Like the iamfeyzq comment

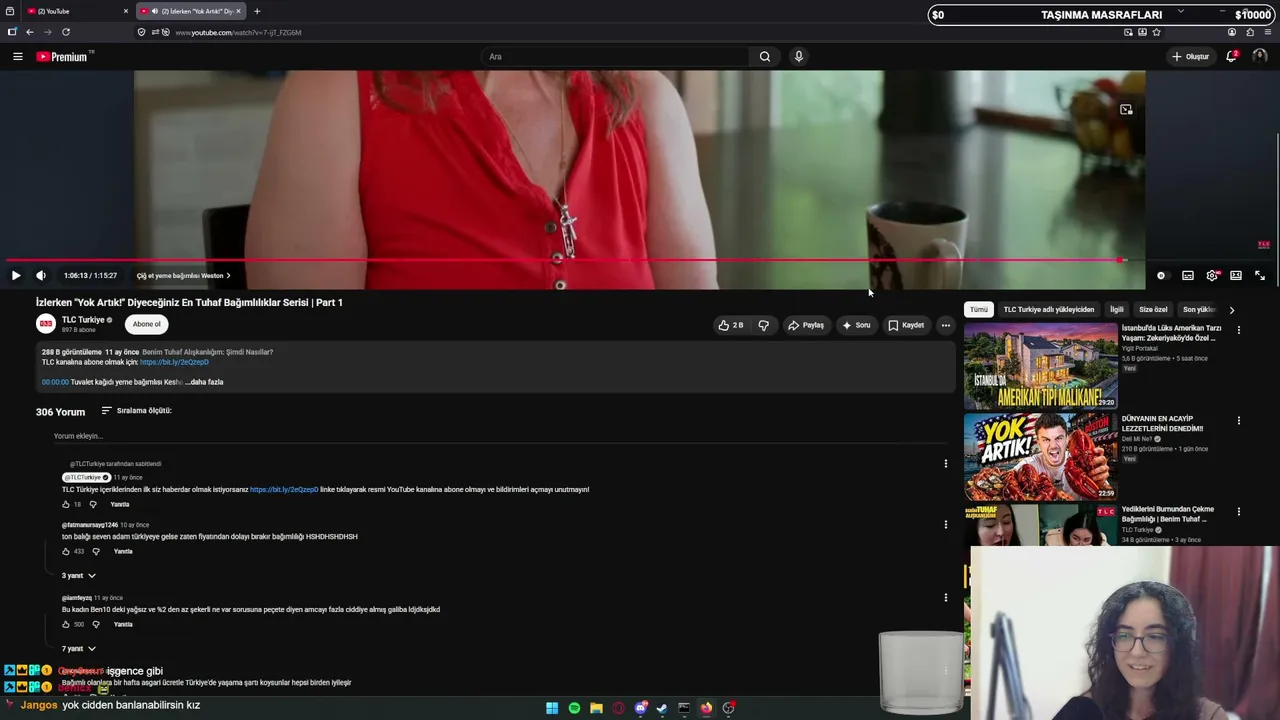click(x=66, y=624)
